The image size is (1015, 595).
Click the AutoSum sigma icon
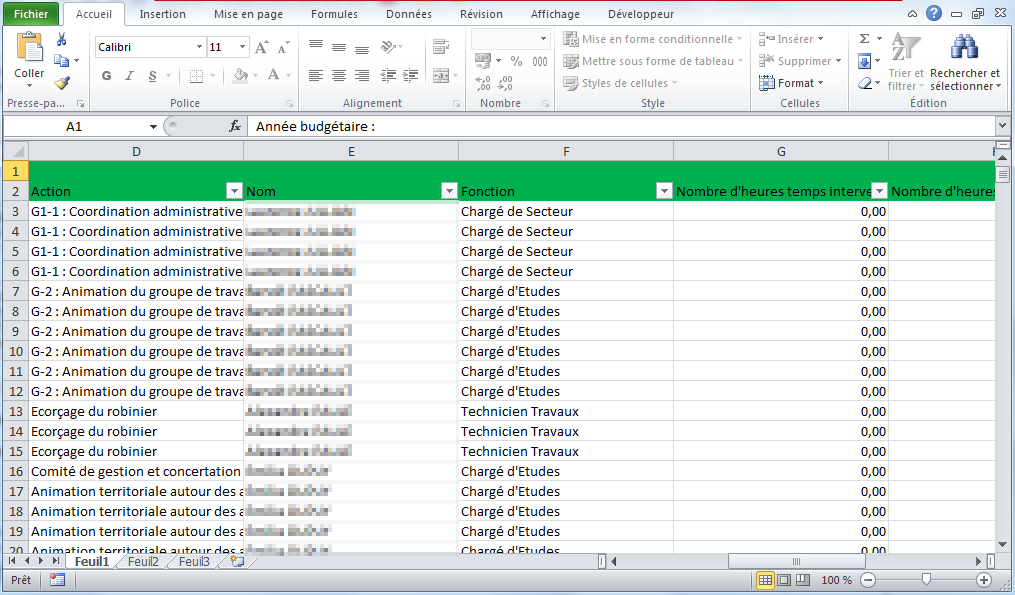tap(865, 39)
